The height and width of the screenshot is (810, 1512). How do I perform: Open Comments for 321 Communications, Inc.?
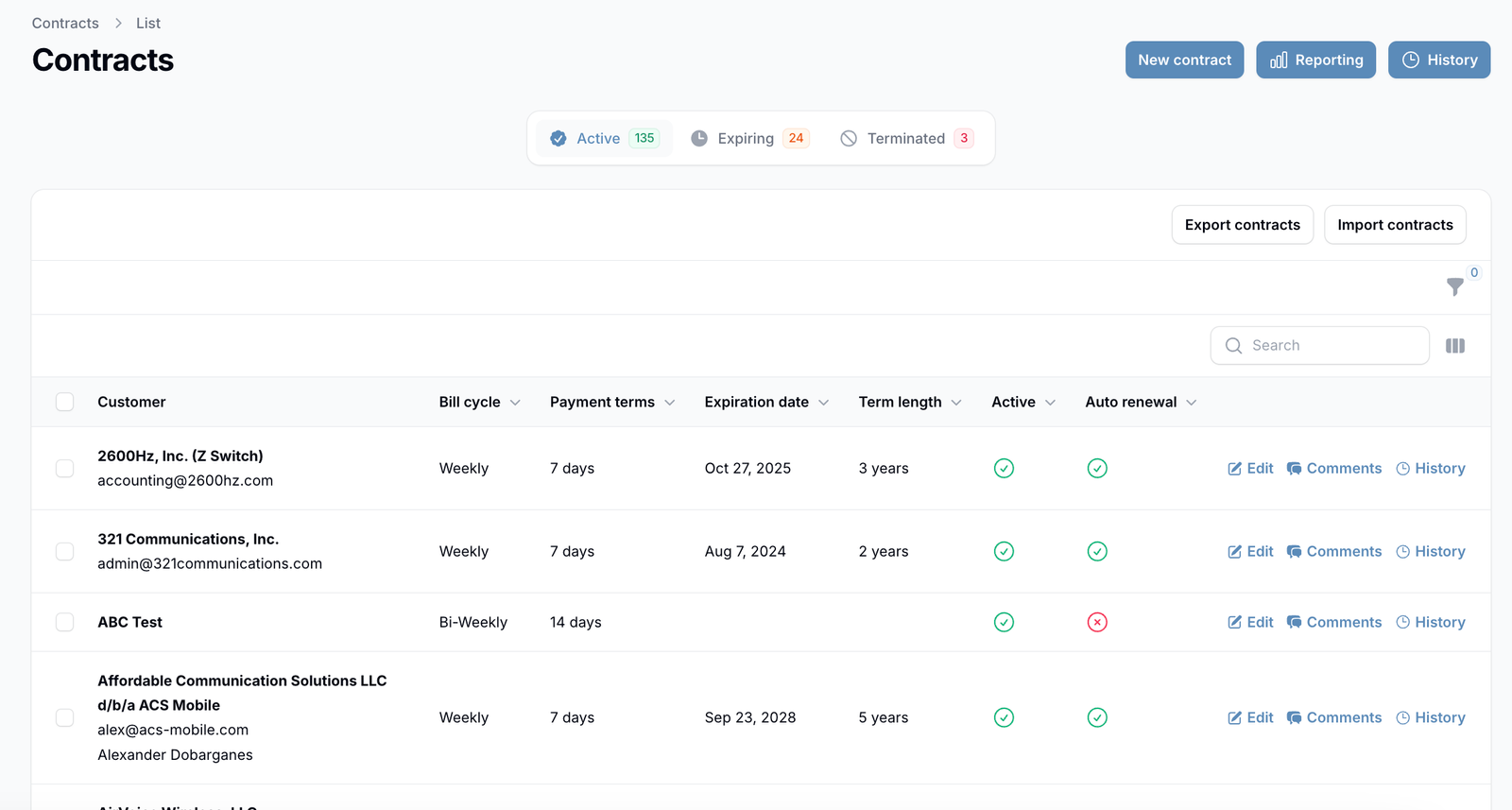click(x=1333, y=552)
